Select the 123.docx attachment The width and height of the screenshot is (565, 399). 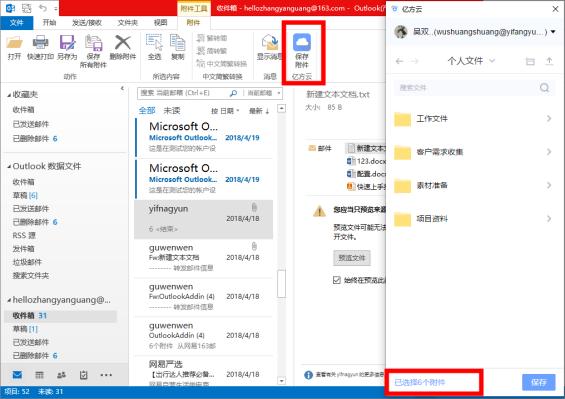[x=366, y=161]
